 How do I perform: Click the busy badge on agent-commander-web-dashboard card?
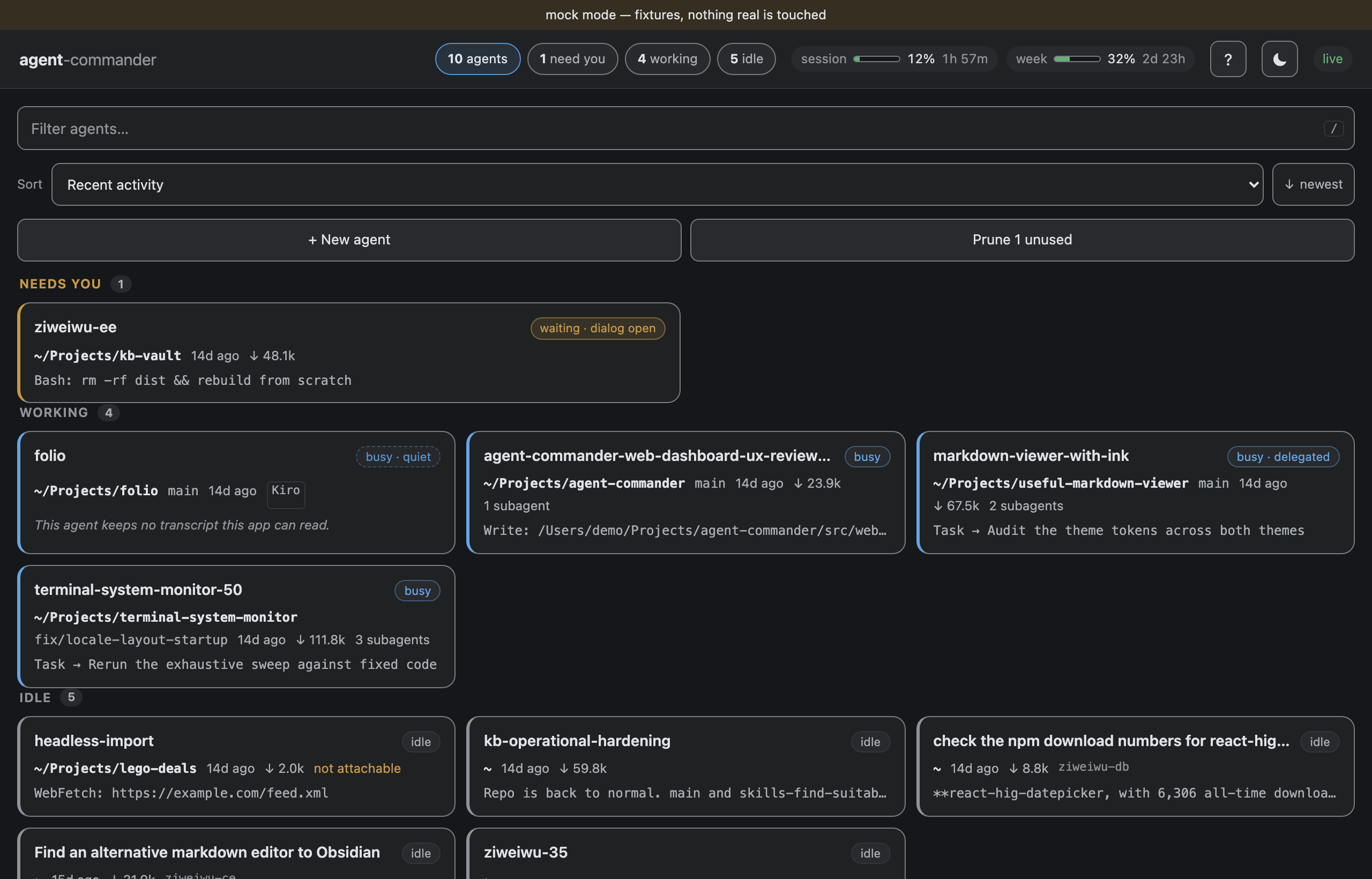pyautogui.click(x=867, y=457)
